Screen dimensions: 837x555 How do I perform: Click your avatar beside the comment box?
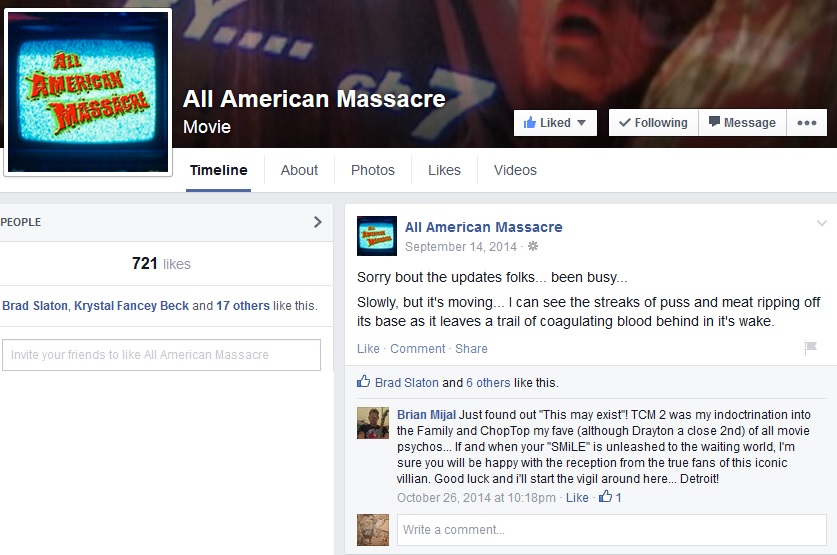tap(373, 530)
